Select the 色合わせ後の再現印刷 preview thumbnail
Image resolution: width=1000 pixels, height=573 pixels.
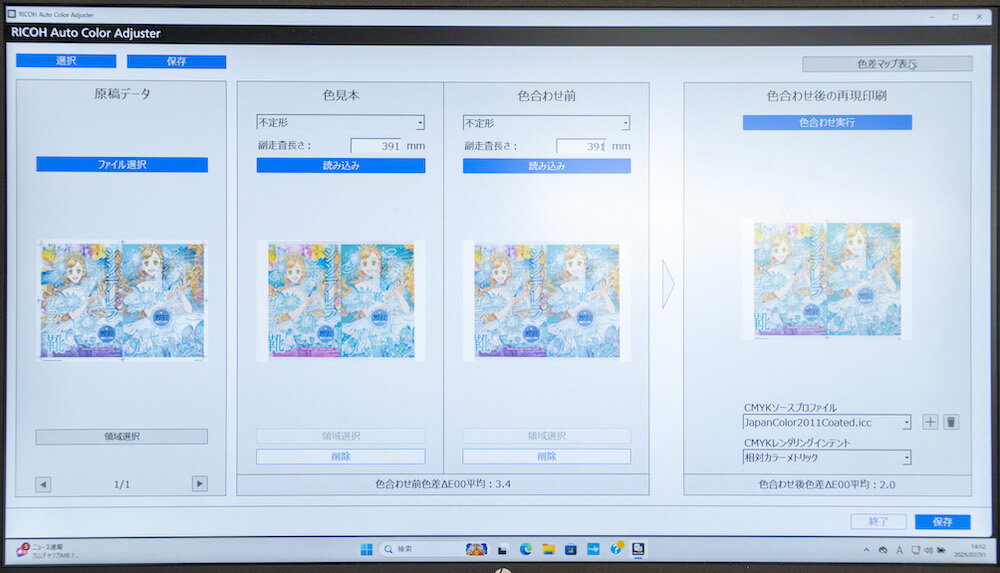point(827,279)
